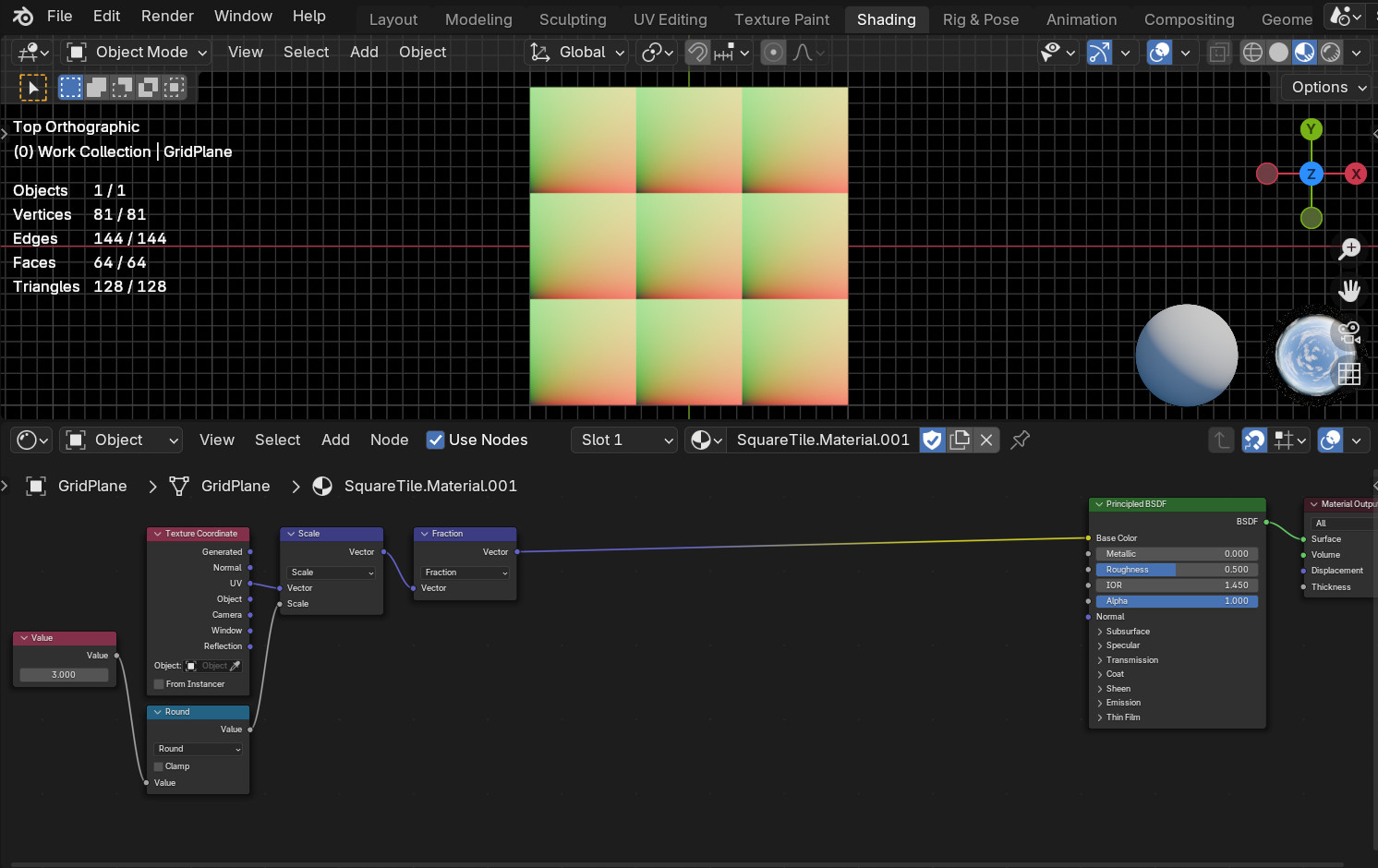Open Fraction operation dropdown on node
This screenshot has height=868, width=1378.
point(465,573)
